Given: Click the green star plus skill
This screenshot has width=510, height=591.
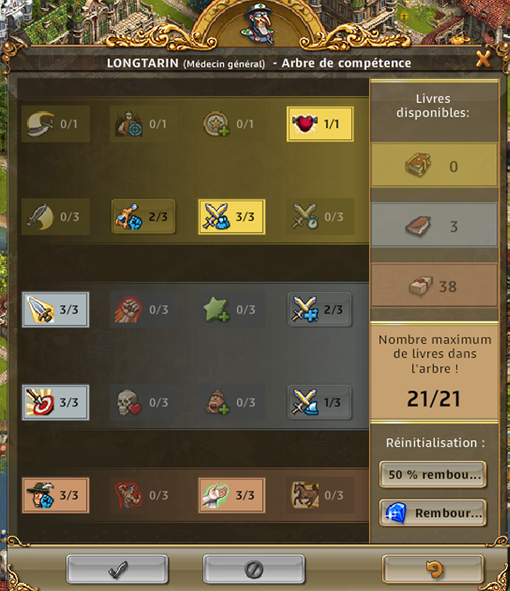Looking at the screenshot, I should tap(231, 309).
